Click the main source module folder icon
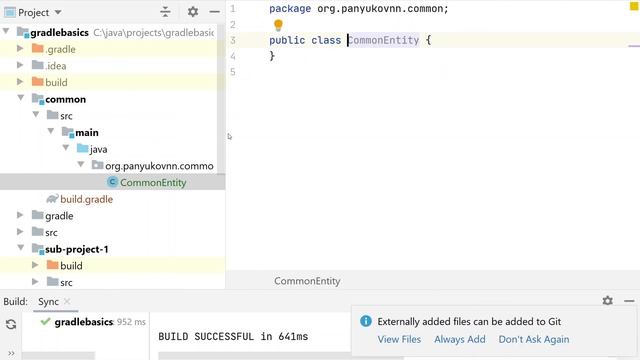The width and height of the screenshot is (640, 360). point(68,132)
